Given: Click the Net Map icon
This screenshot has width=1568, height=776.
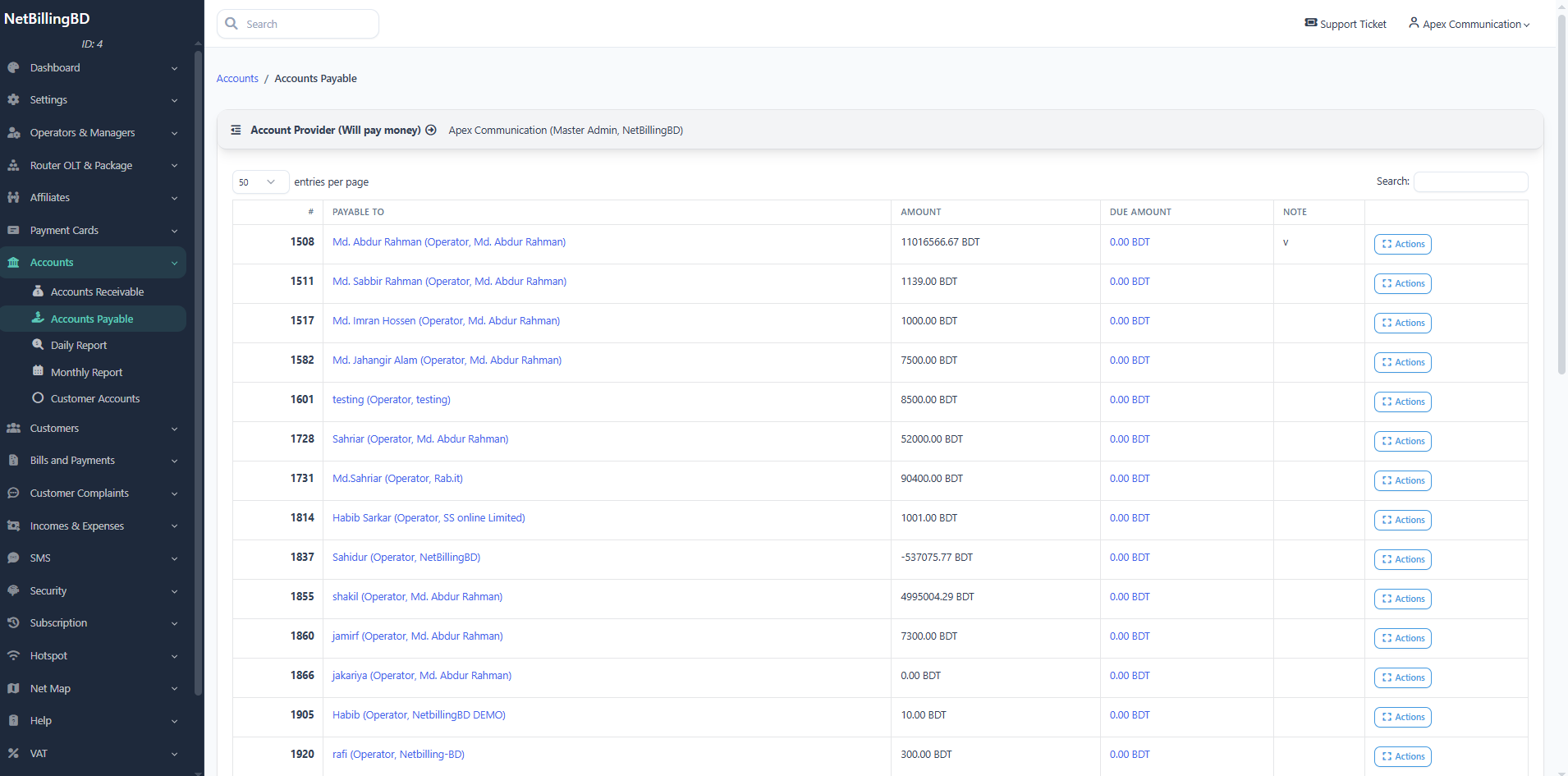Looking at the screenshot, I should point(13,688).
